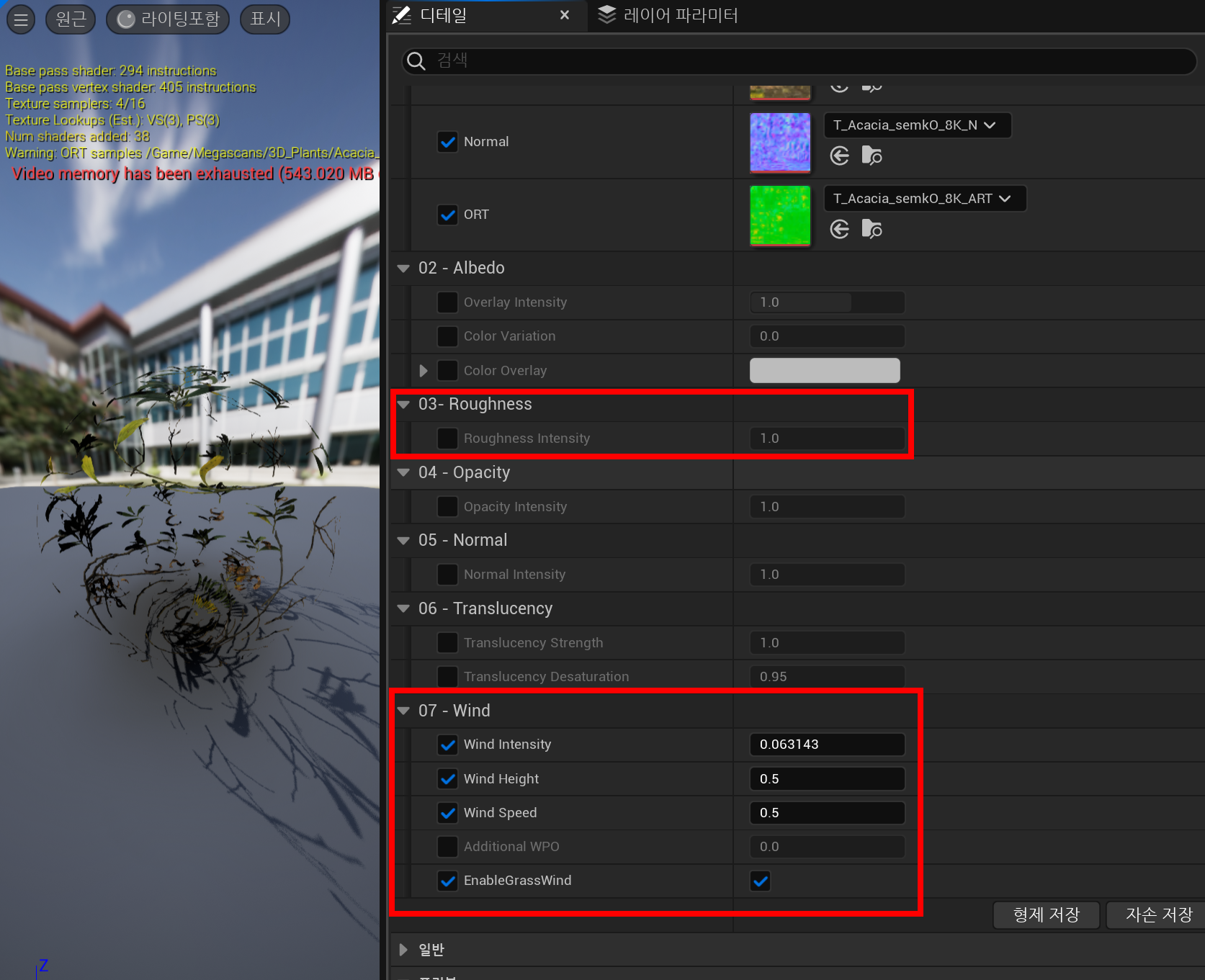The height and width of the screenshot is (980, 1205).
Task: Browse to ORT texture in content browser
Action: (x=872, y=229)
